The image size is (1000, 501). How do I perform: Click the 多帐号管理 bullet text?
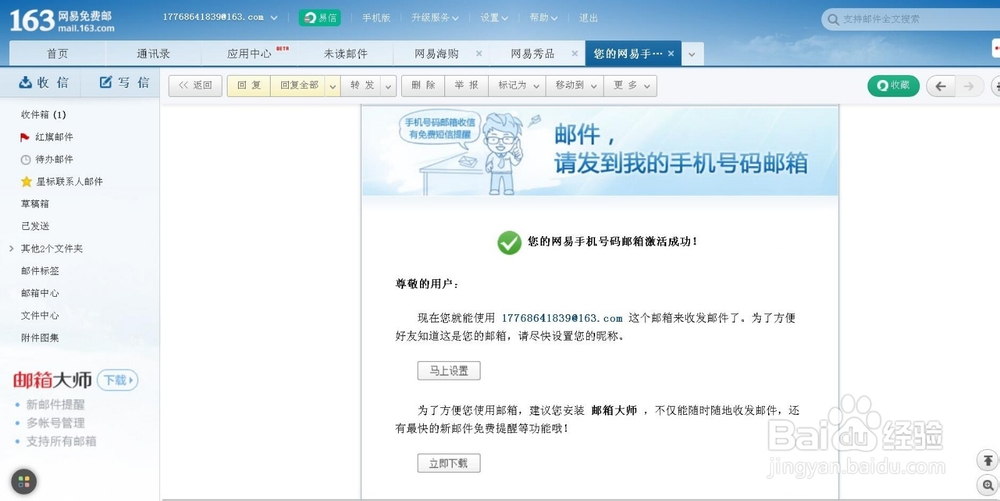(x=55, y=423)
